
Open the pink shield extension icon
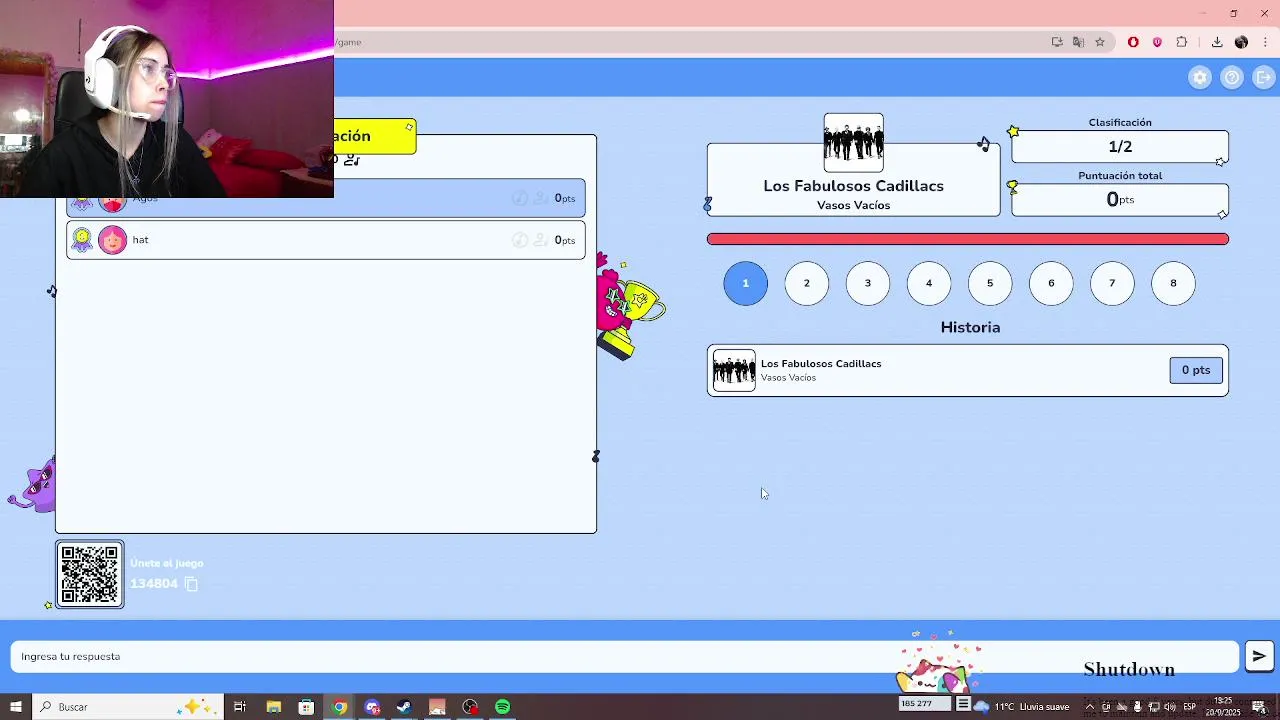point(1157,42)
